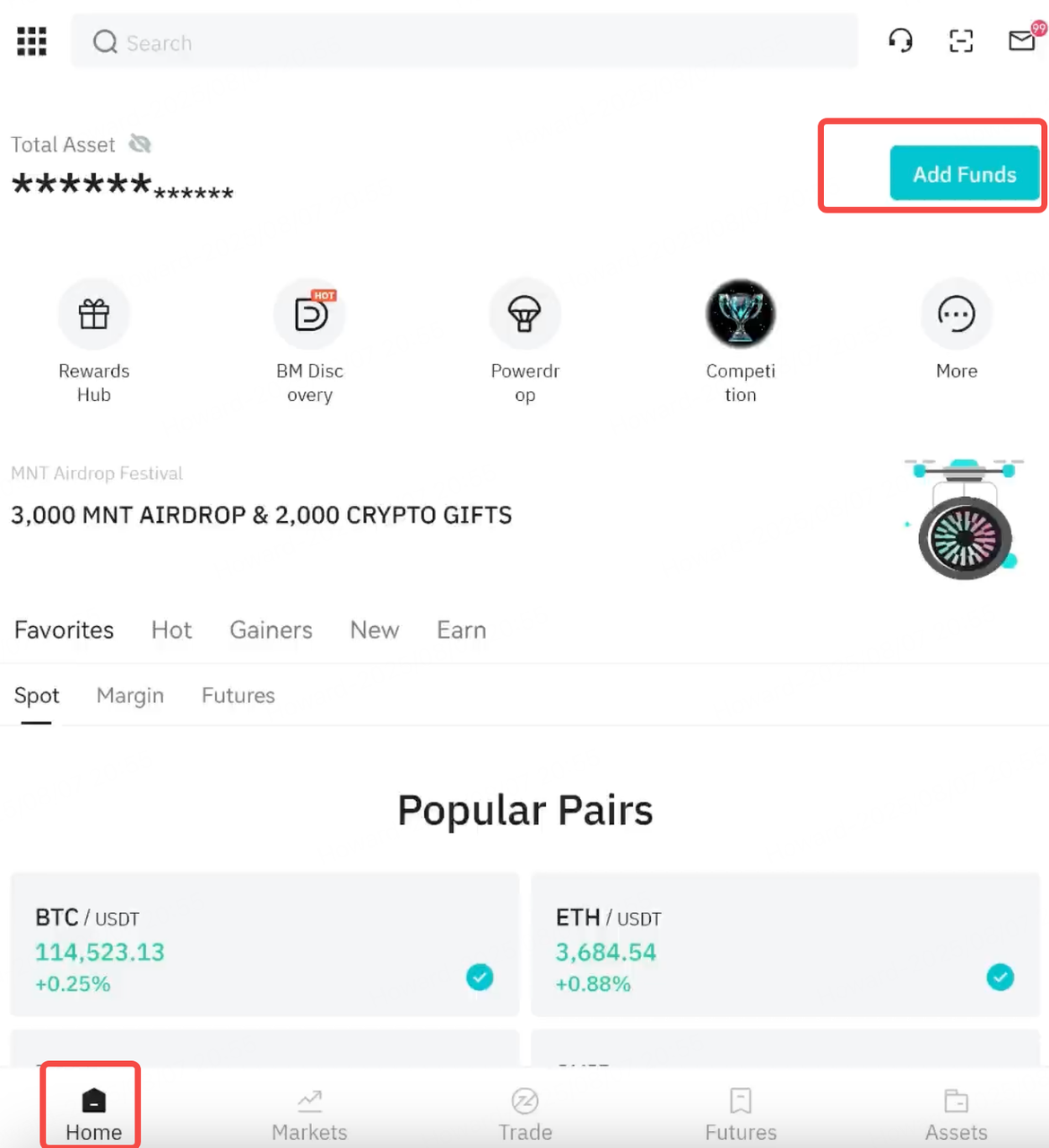Open the QR code scanner

[x=960, y=40]
